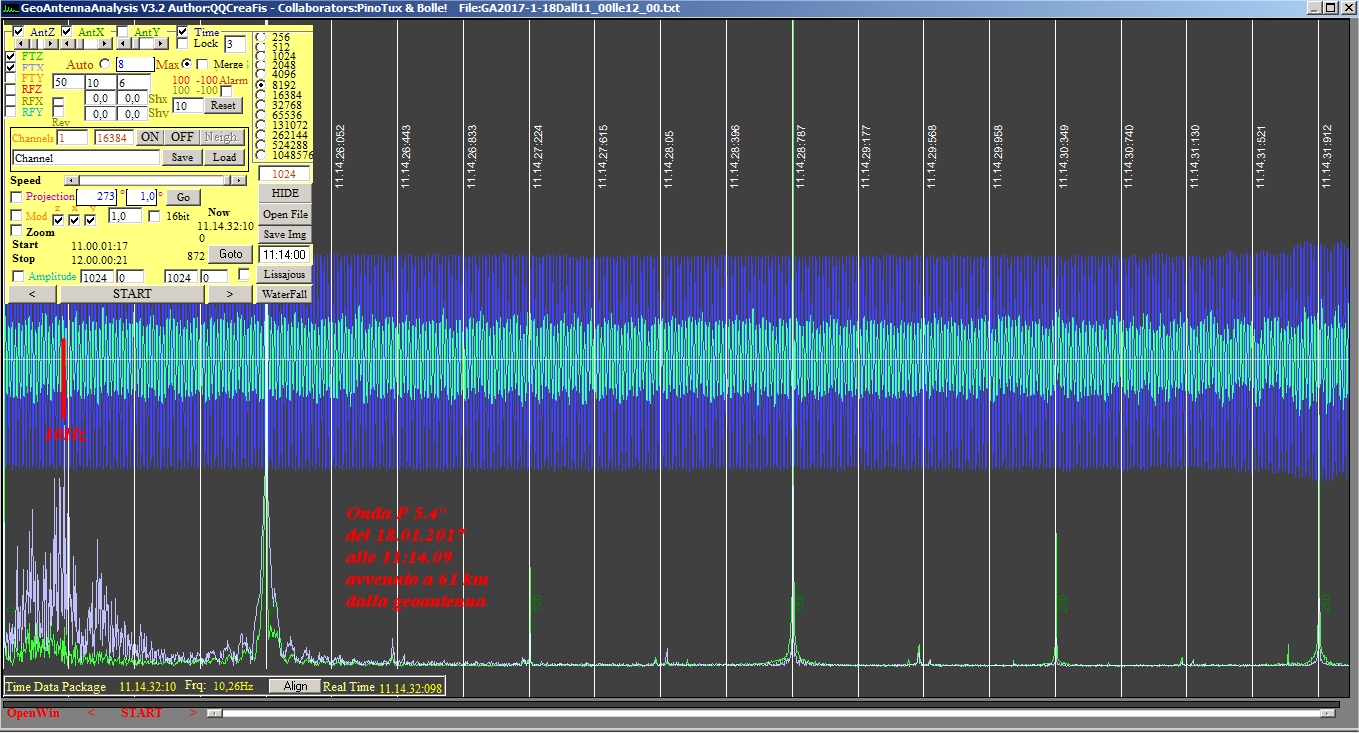Enable the RFY trace checkbox
Image resolution: width=1359 pixels, height=733 pixels.
point(10,112)
